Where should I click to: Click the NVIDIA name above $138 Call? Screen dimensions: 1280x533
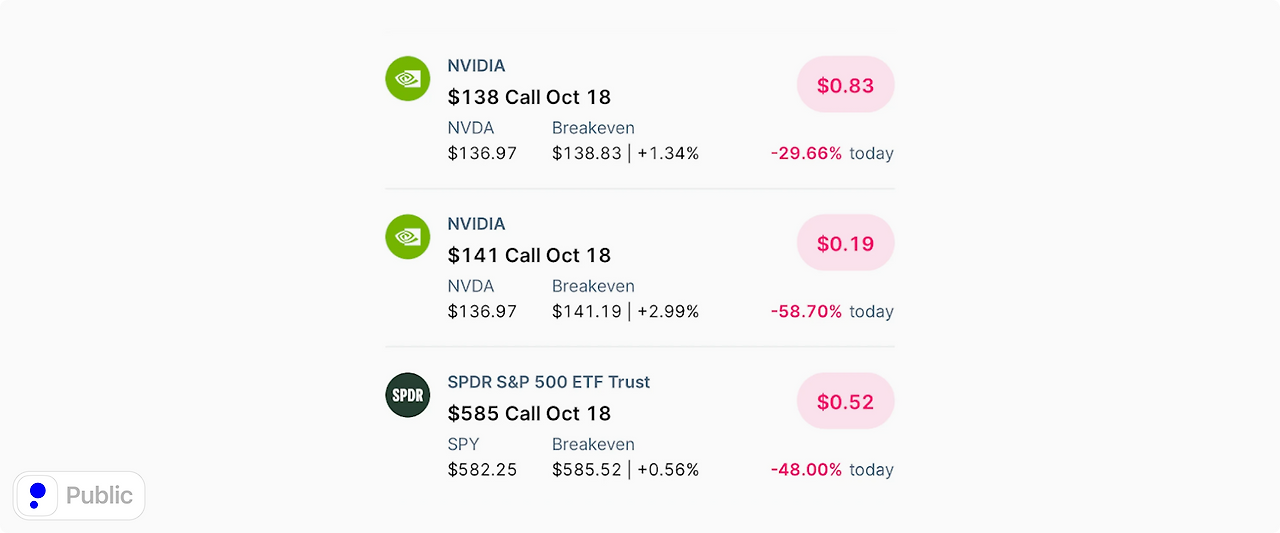(x=476, y=66)
